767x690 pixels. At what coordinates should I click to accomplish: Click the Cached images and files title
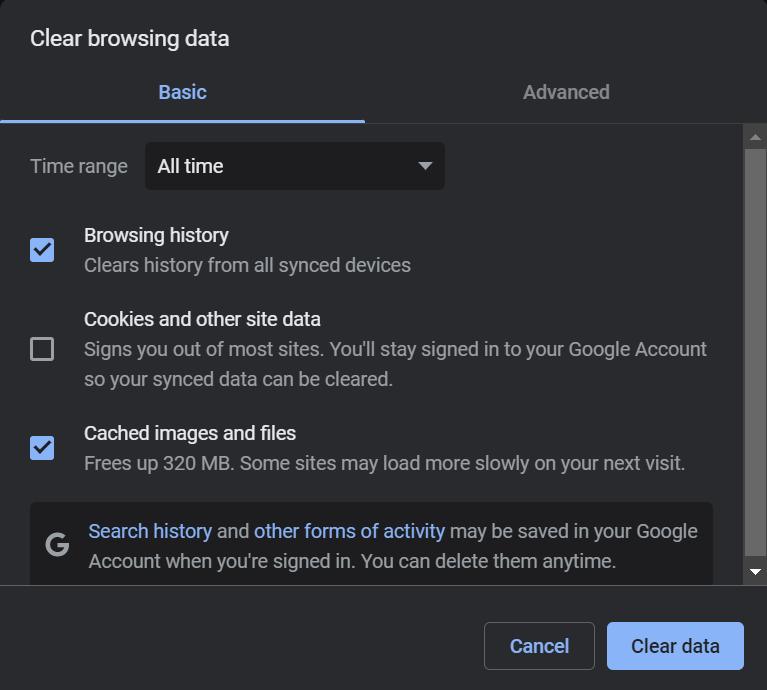(x=190, y=433)
